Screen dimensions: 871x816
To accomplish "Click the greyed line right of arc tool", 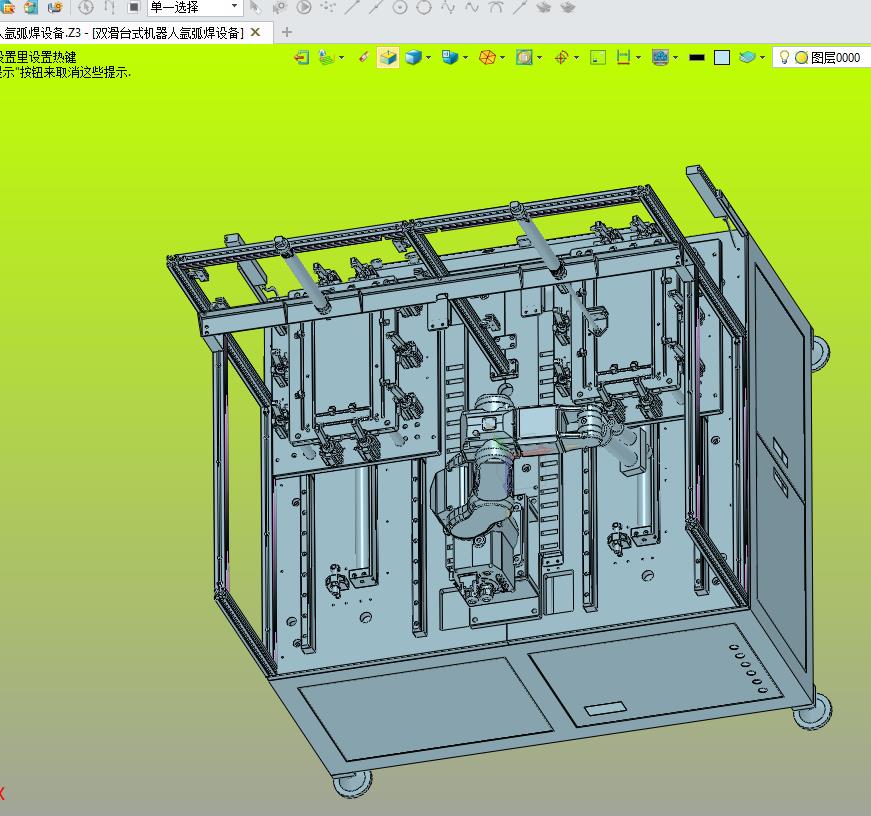I will pyautogui.click(x=519, y=7).
